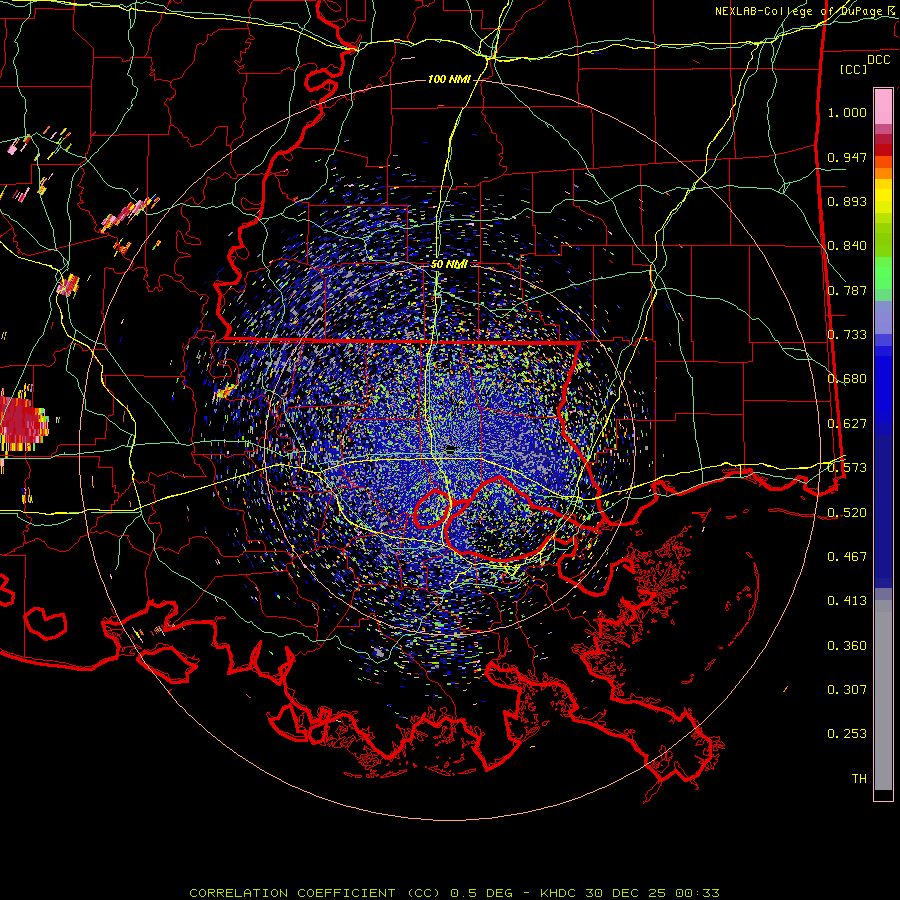Click the 0.787 legend value

point(847,290)
